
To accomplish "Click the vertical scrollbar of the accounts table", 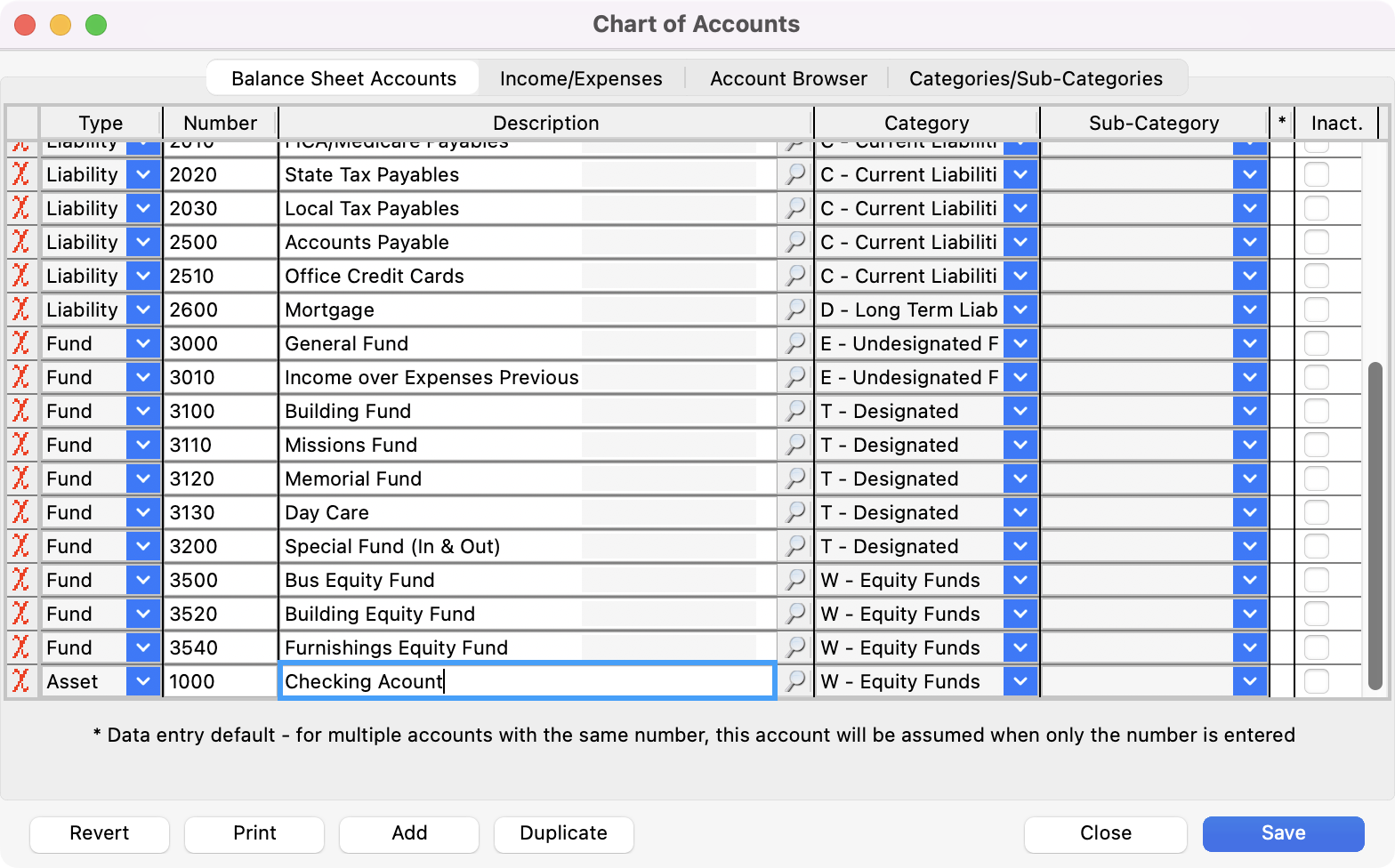I will [x=1375, y=525].
